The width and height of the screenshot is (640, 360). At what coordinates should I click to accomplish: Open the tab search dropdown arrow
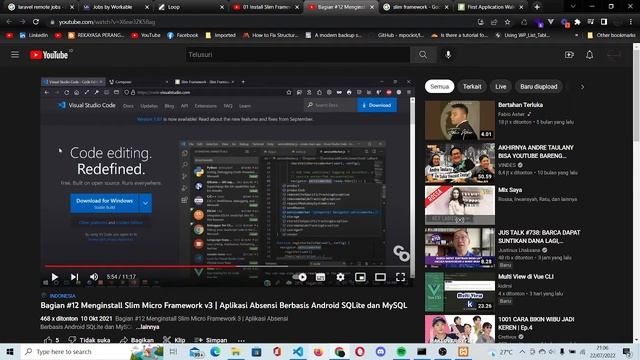(x=573, y=7)
